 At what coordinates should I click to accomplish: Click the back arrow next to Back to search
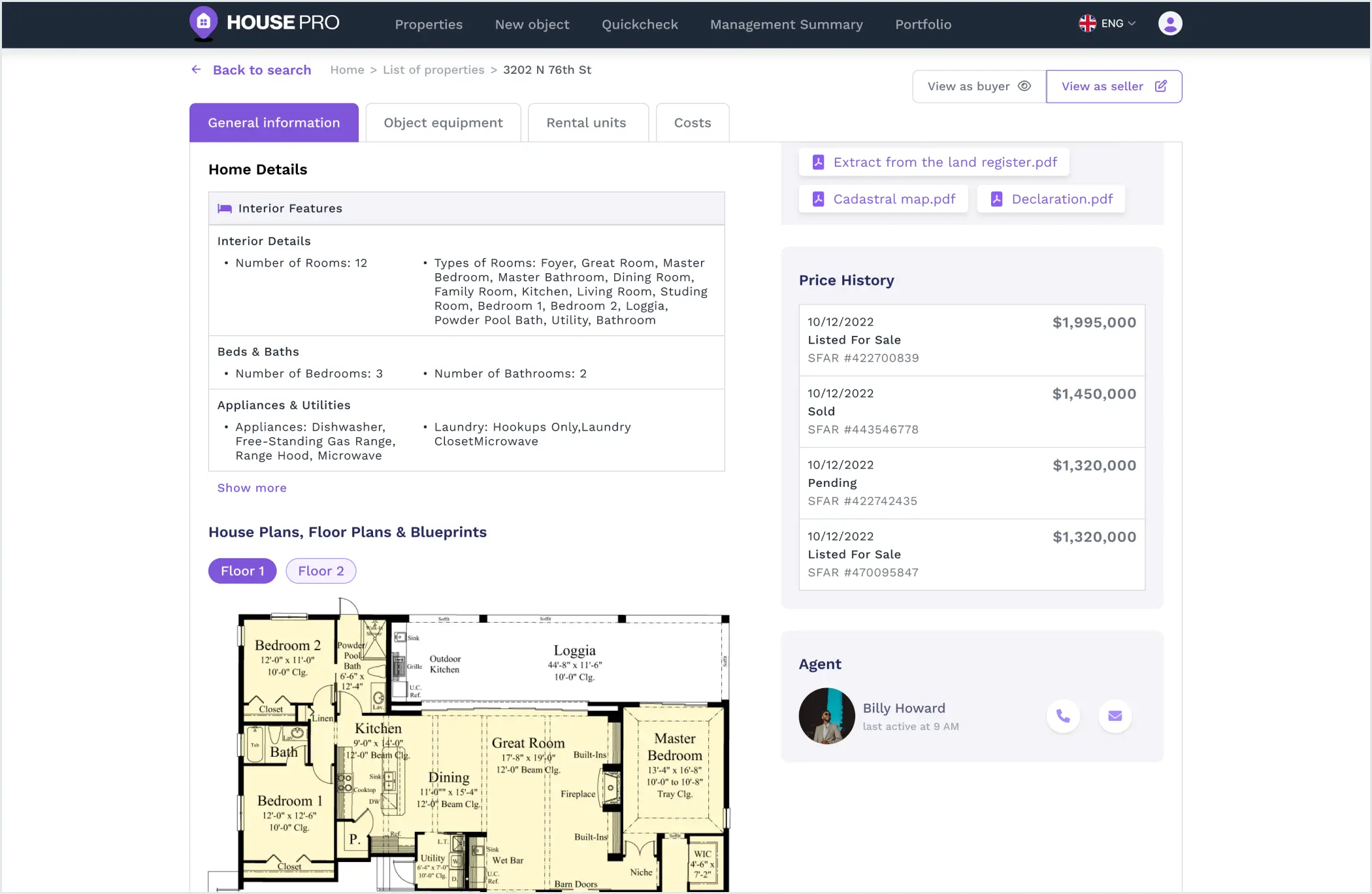pos(195,69)
